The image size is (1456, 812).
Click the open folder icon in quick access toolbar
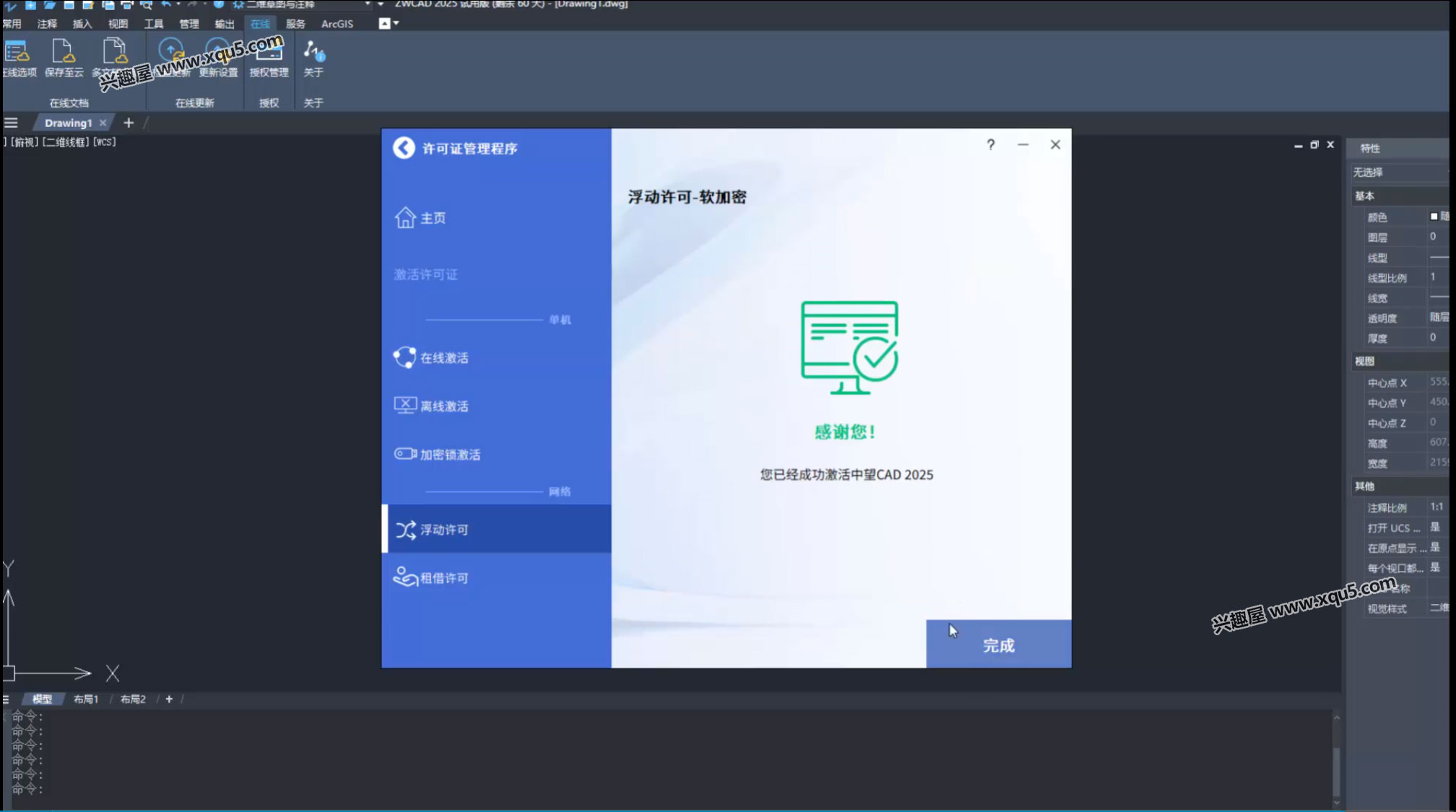(49, 4)
